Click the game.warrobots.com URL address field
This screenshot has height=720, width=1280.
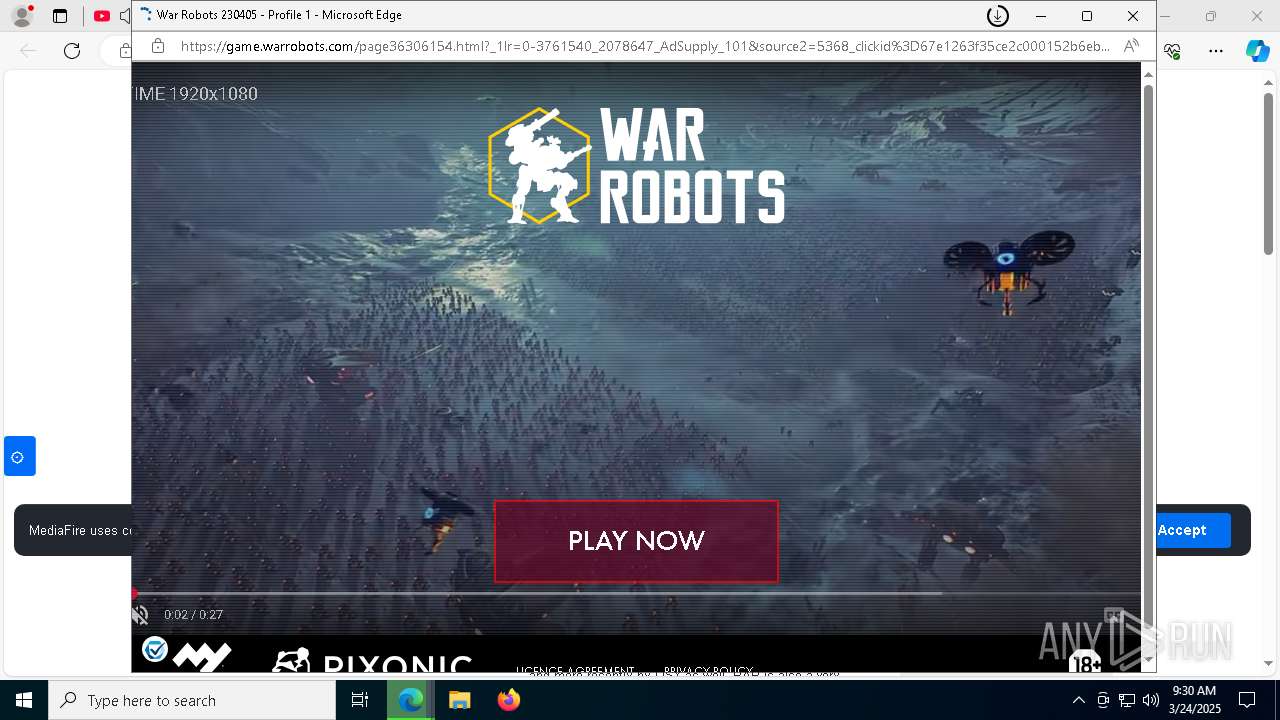pos(645,46)
